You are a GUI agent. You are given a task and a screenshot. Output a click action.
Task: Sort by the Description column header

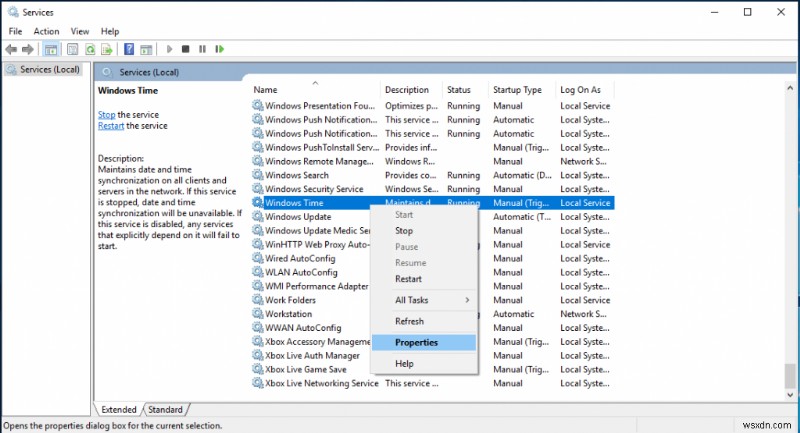tap(411, 90)
